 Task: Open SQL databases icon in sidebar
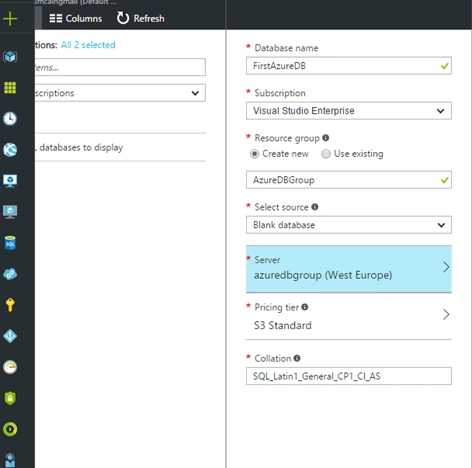click(x=10, y=243)
